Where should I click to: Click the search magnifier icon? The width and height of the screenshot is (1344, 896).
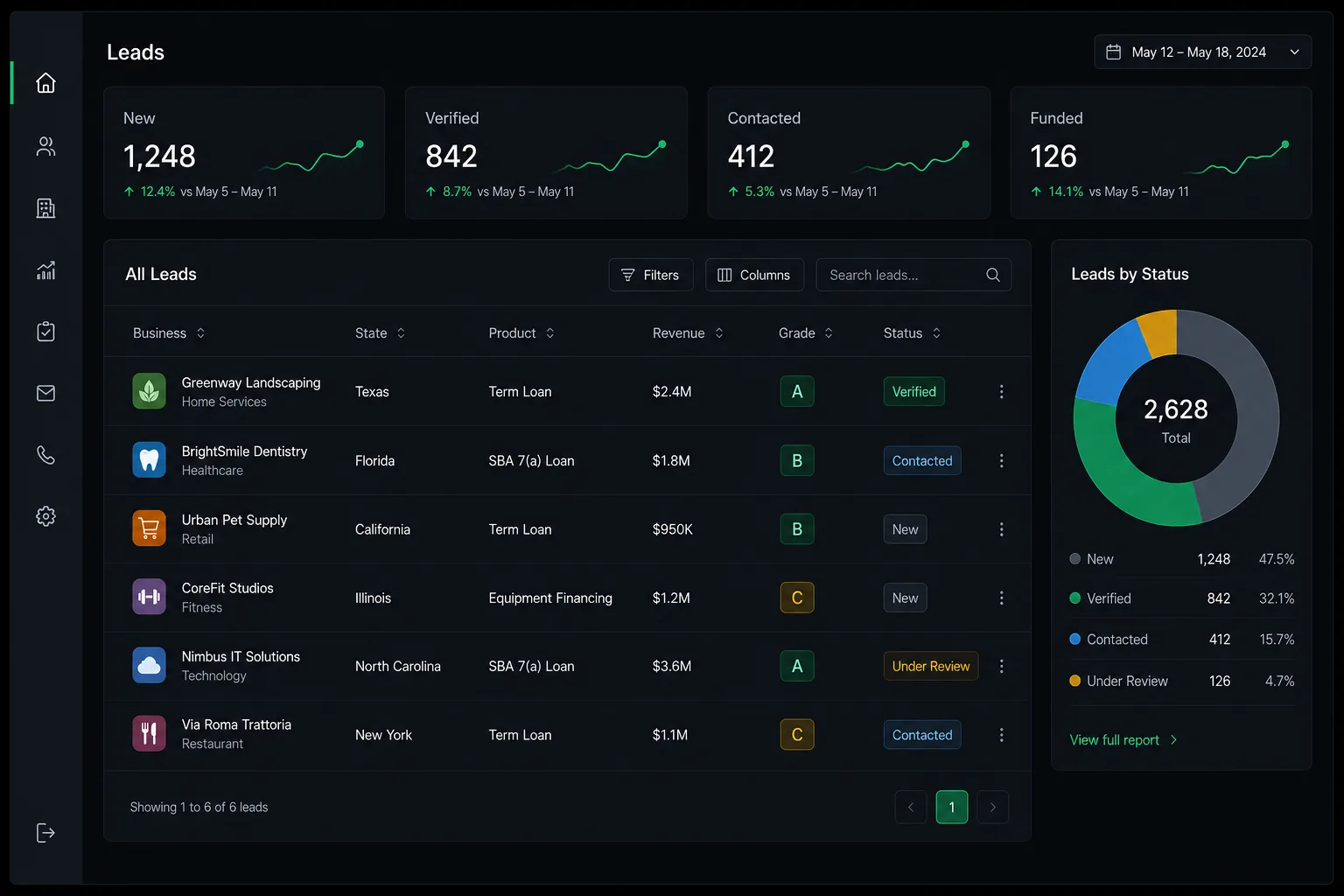tap(993, 275)
